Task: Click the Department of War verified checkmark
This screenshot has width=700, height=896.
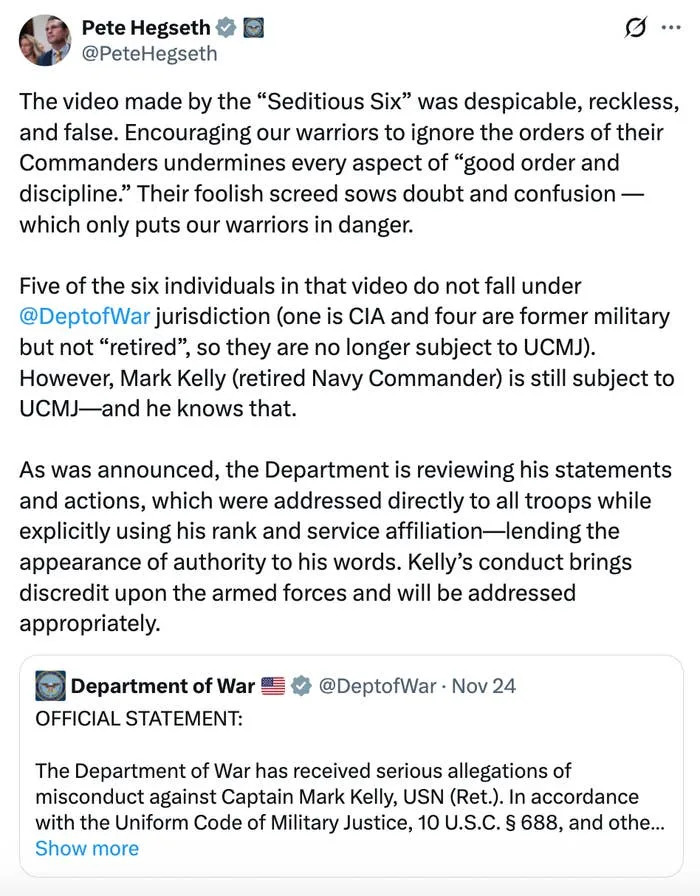Action: pos(300,686)
